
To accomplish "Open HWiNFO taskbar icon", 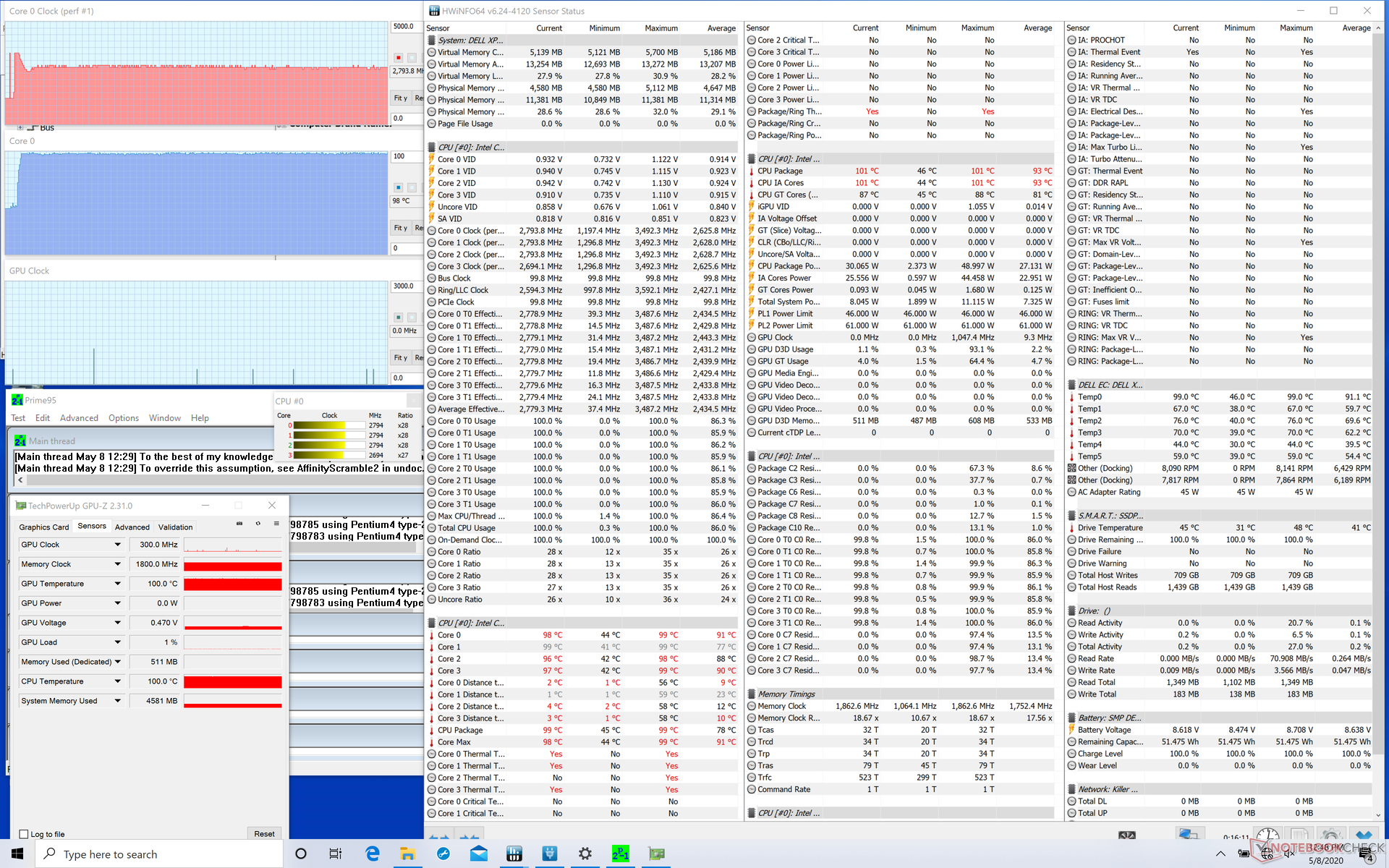I will tap(514, 854).
